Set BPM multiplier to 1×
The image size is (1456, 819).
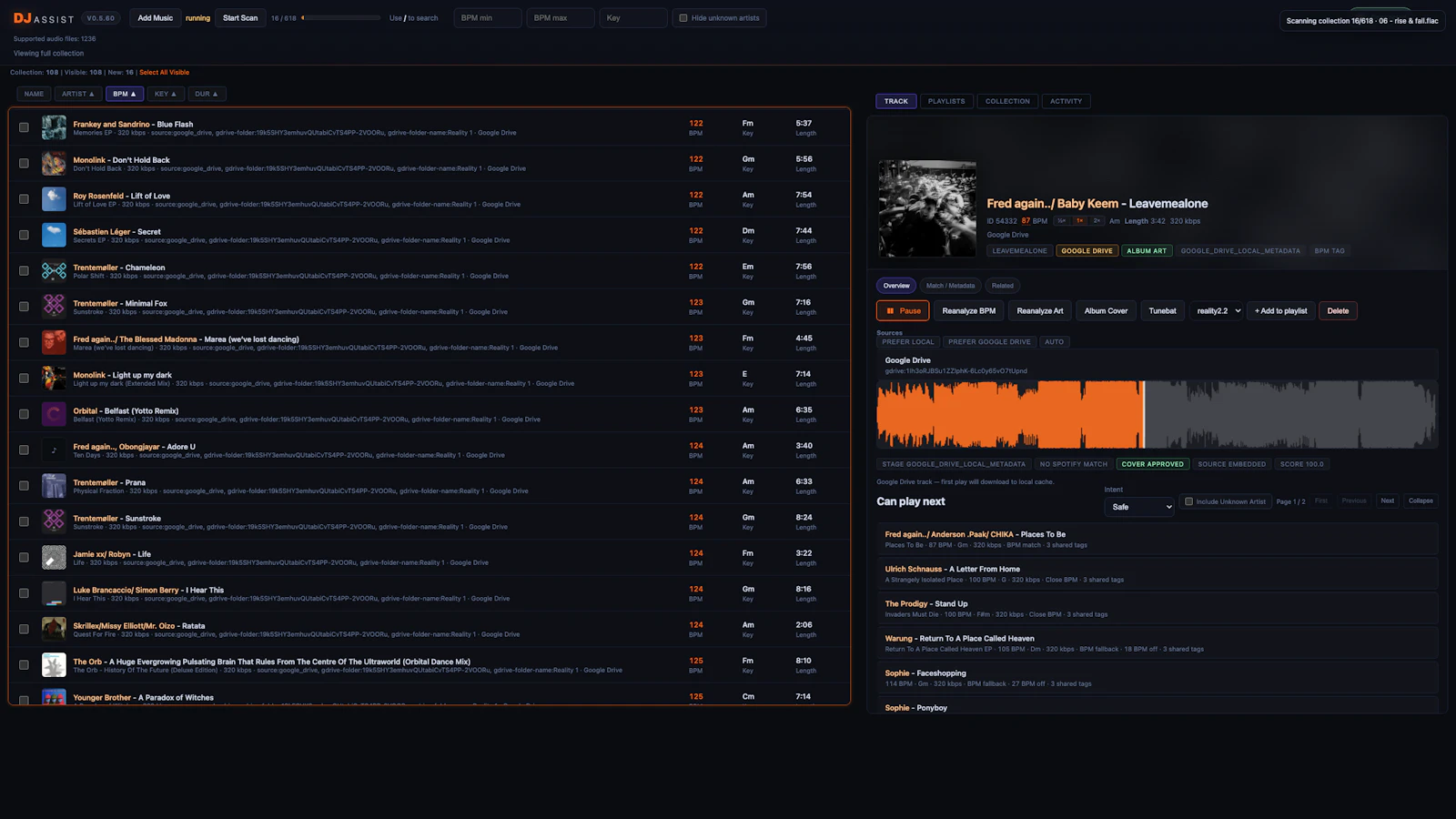pos(1079,221)
